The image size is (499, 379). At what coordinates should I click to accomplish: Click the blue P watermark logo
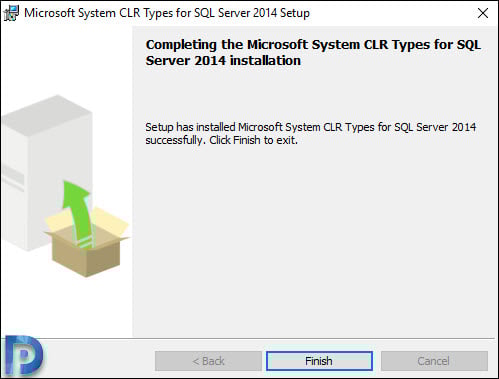(24, 354)
